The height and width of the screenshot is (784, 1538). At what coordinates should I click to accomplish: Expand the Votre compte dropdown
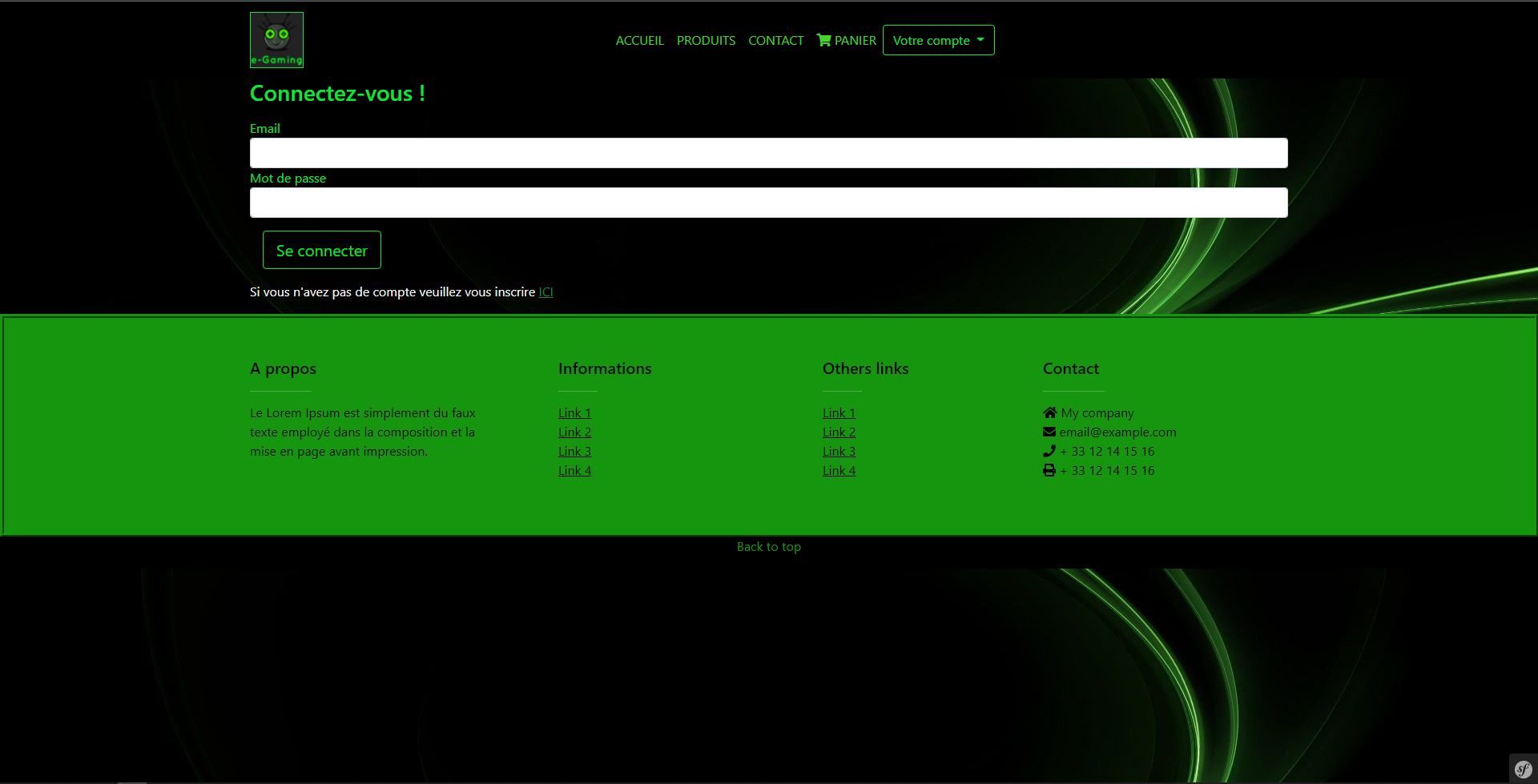tap(938, 40)
